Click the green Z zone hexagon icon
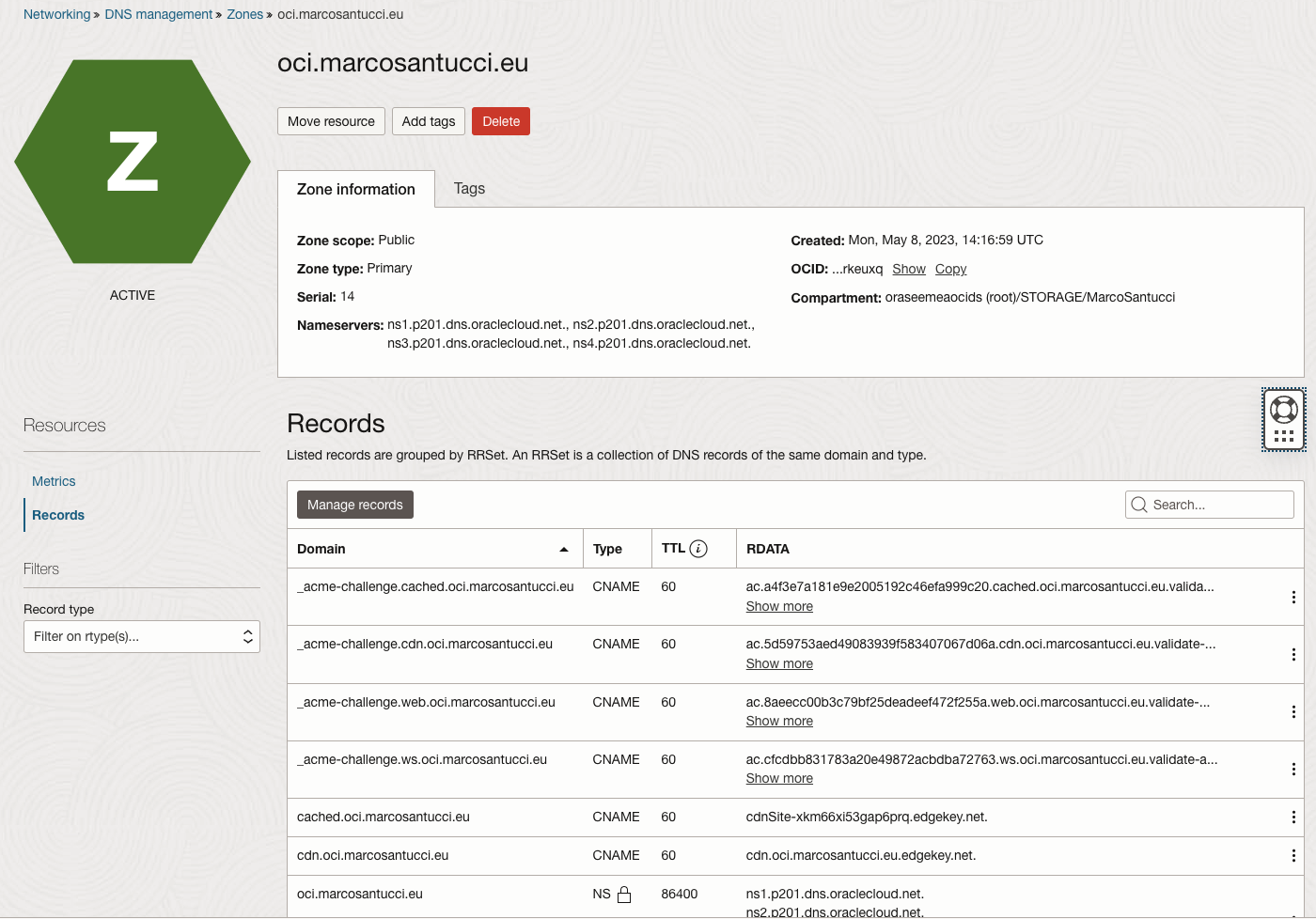This screenshot has width=1316, height=919. (x=133, y=160)
